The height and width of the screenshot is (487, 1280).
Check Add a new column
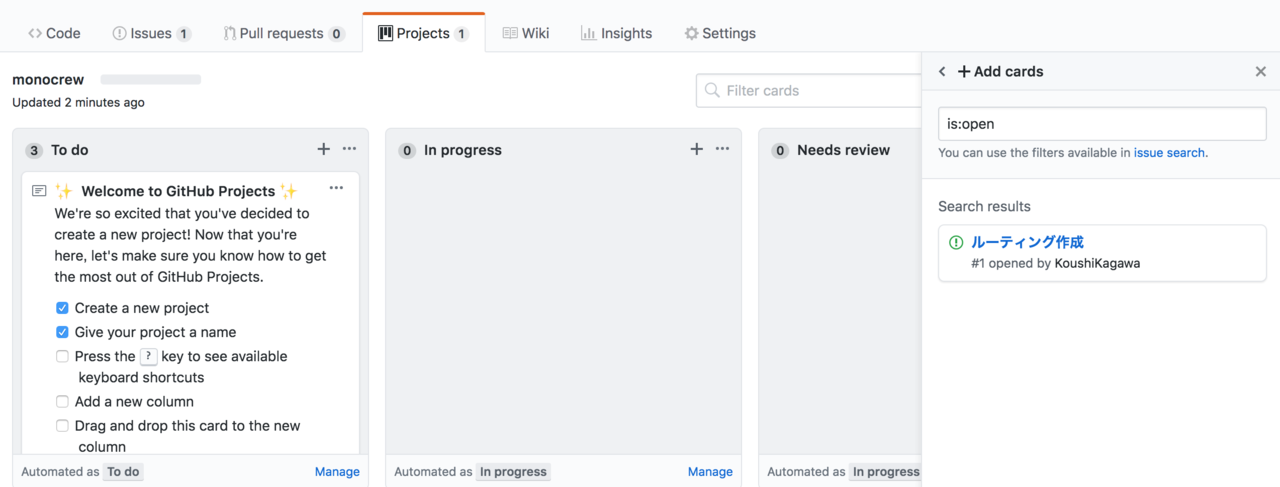click(x=62, y=401)
